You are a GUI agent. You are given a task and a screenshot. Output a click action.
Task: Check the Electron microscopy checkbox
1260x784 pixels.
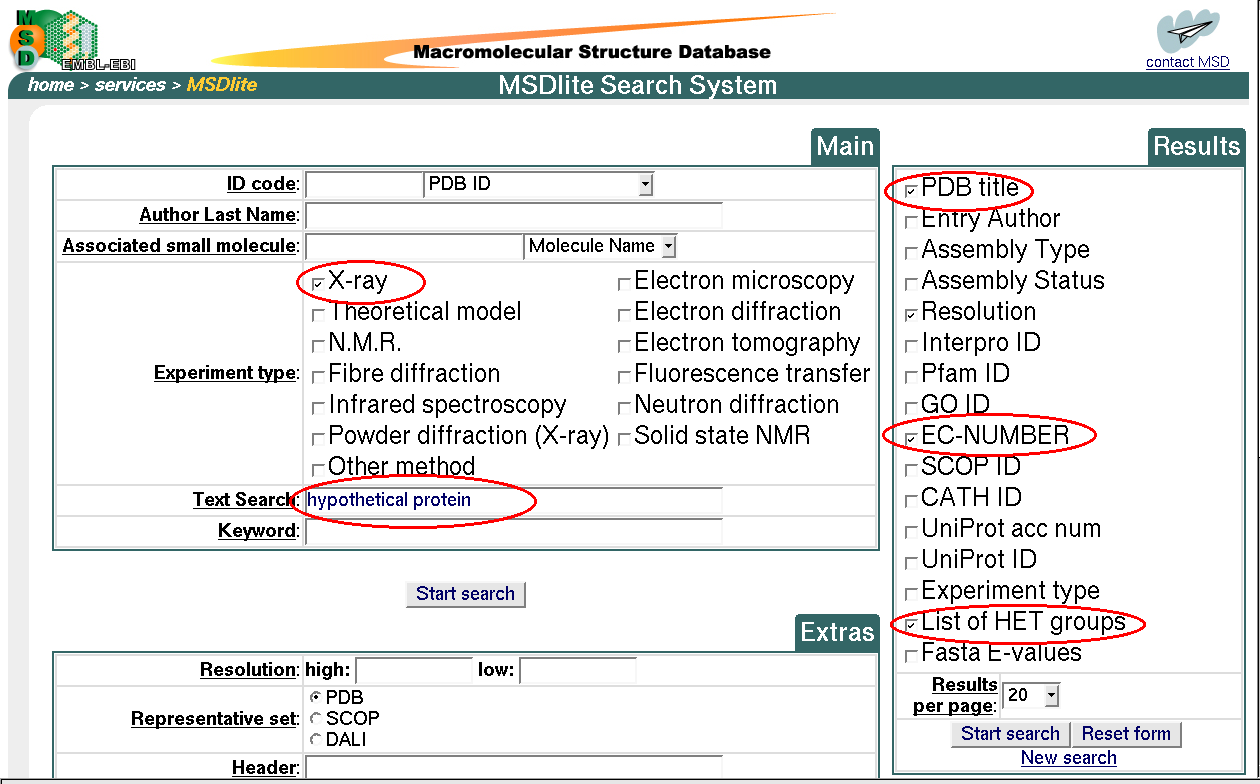pos(624,284)
